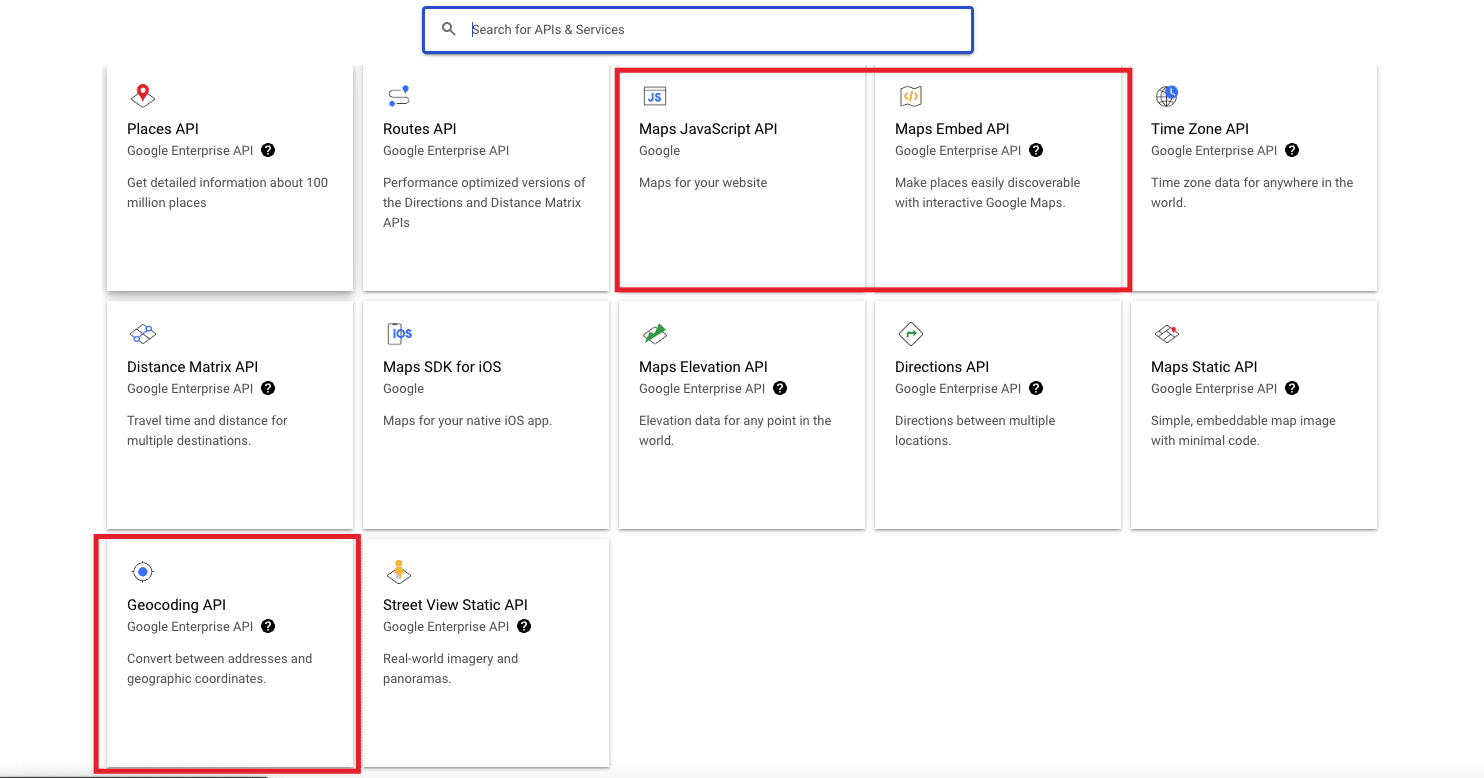Click 'Google Enterprise API' label under Routes API

point(446,151)
